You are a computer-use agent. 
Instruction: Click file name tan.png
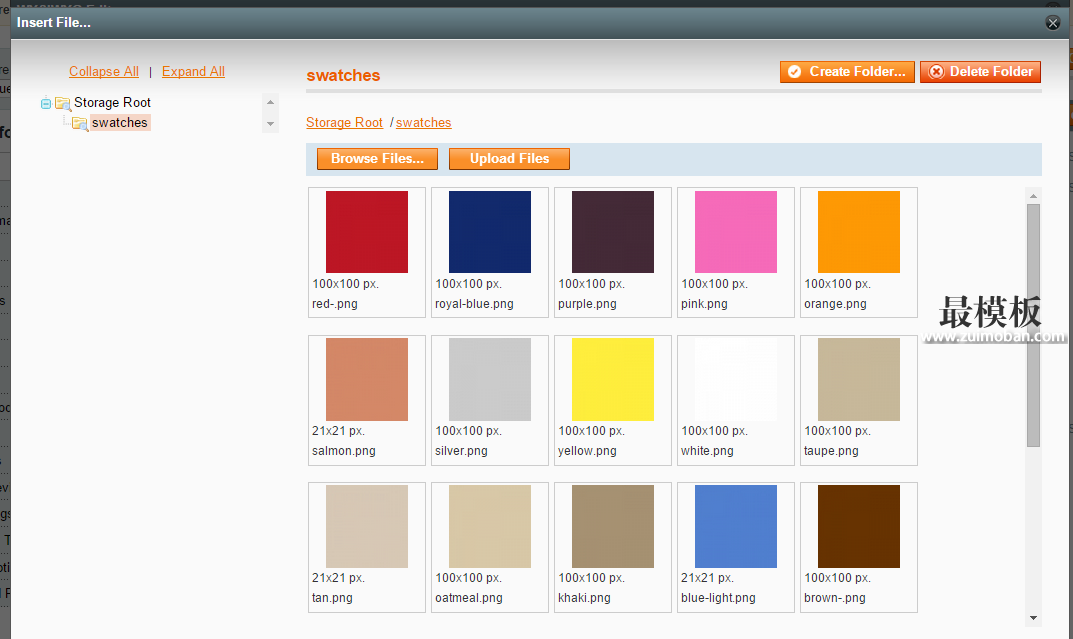pos(332,598)
